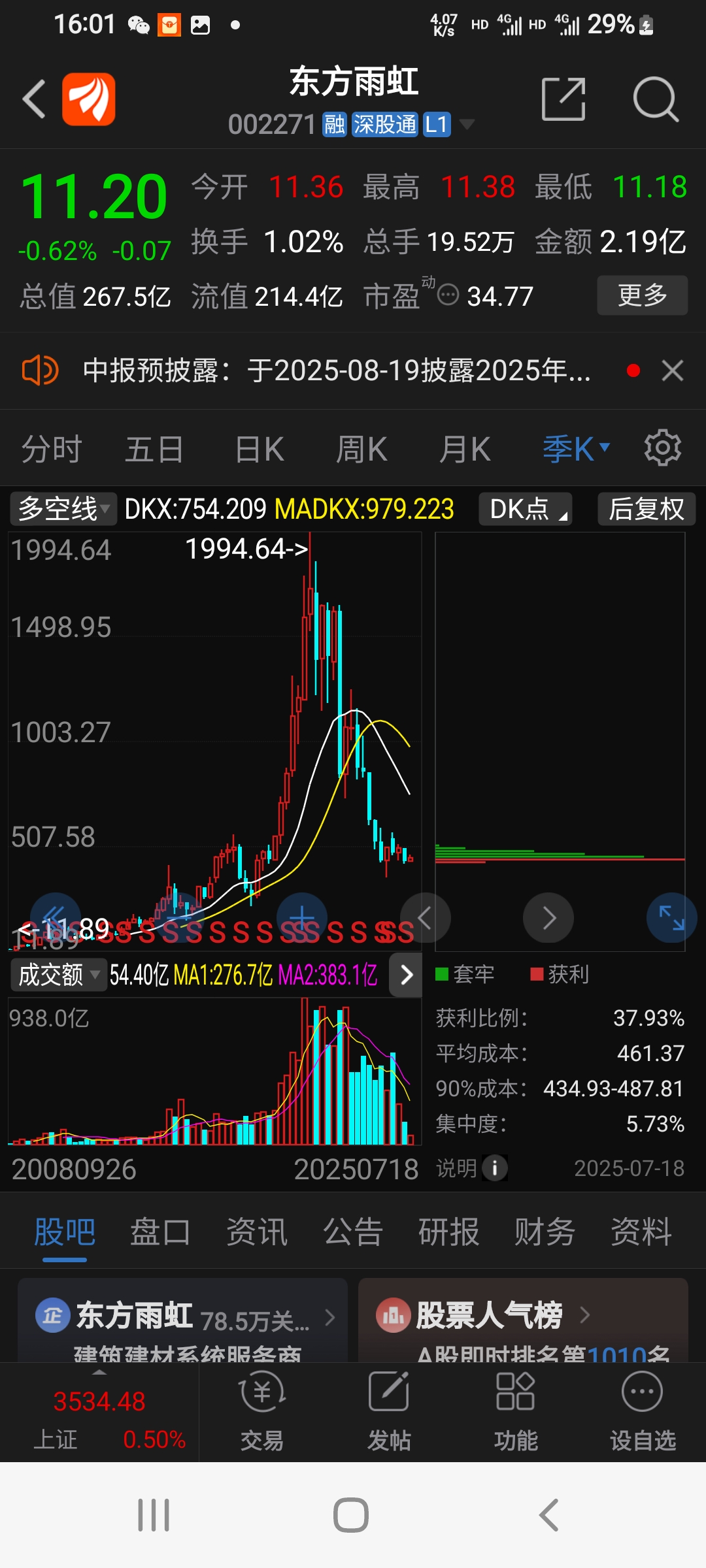Go to previous chip date arrow

(426, 917)
